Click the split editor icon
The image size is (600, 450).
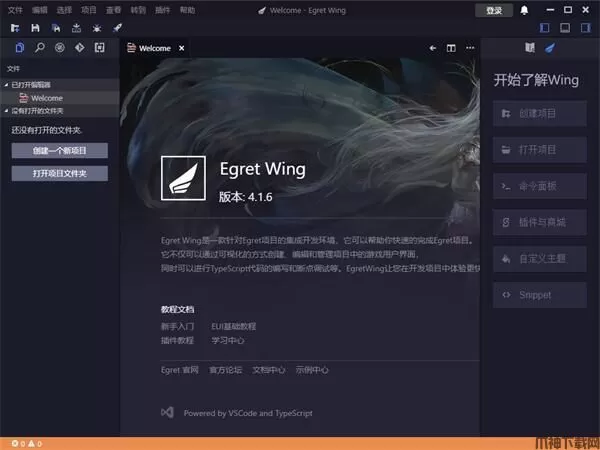[451, 48]
